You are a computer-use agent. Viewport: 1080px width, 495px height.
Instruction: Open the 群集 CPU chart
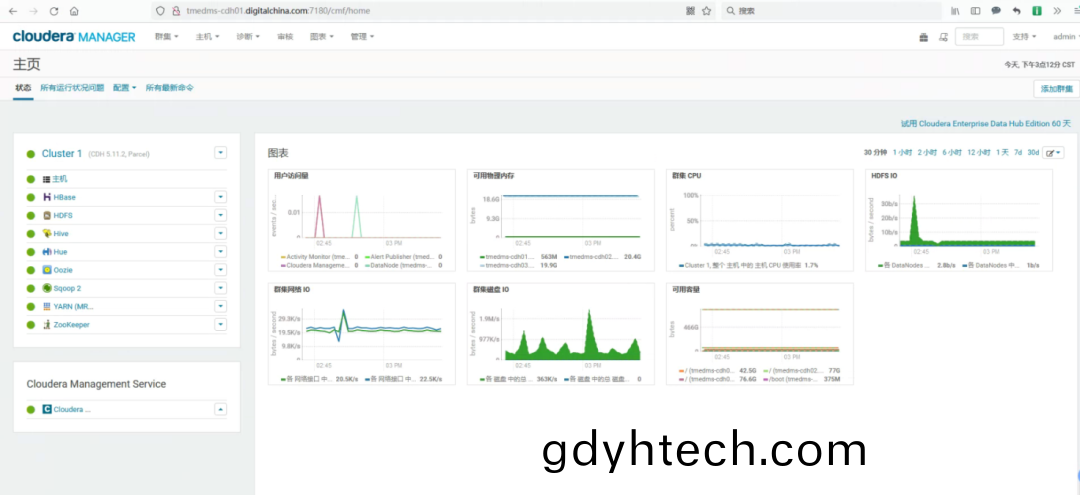[759, 220]
